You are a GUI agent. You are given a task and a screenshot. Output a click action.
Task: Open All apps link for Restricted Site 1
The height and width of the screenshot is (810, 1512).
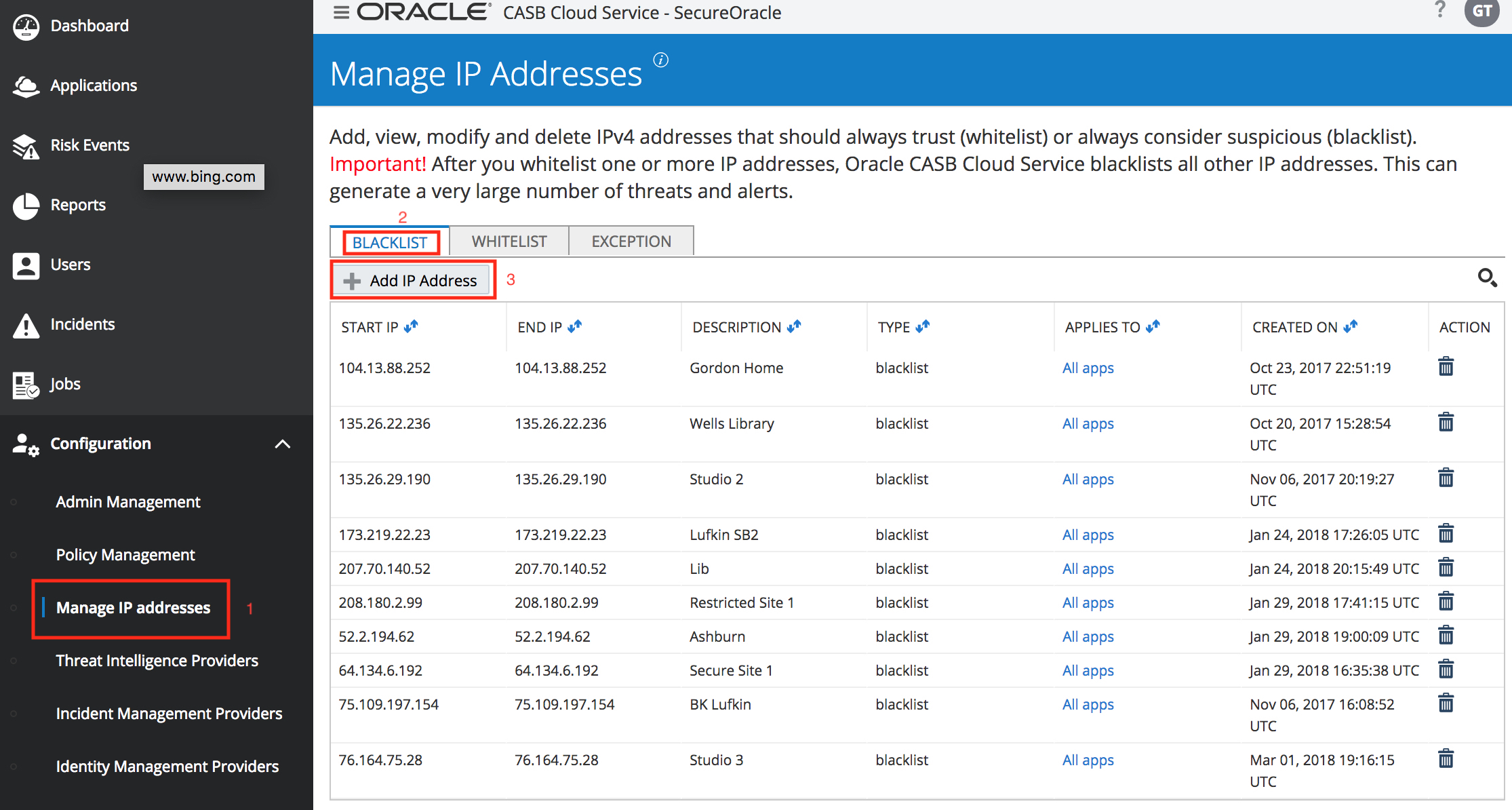tap(1088, 603)
